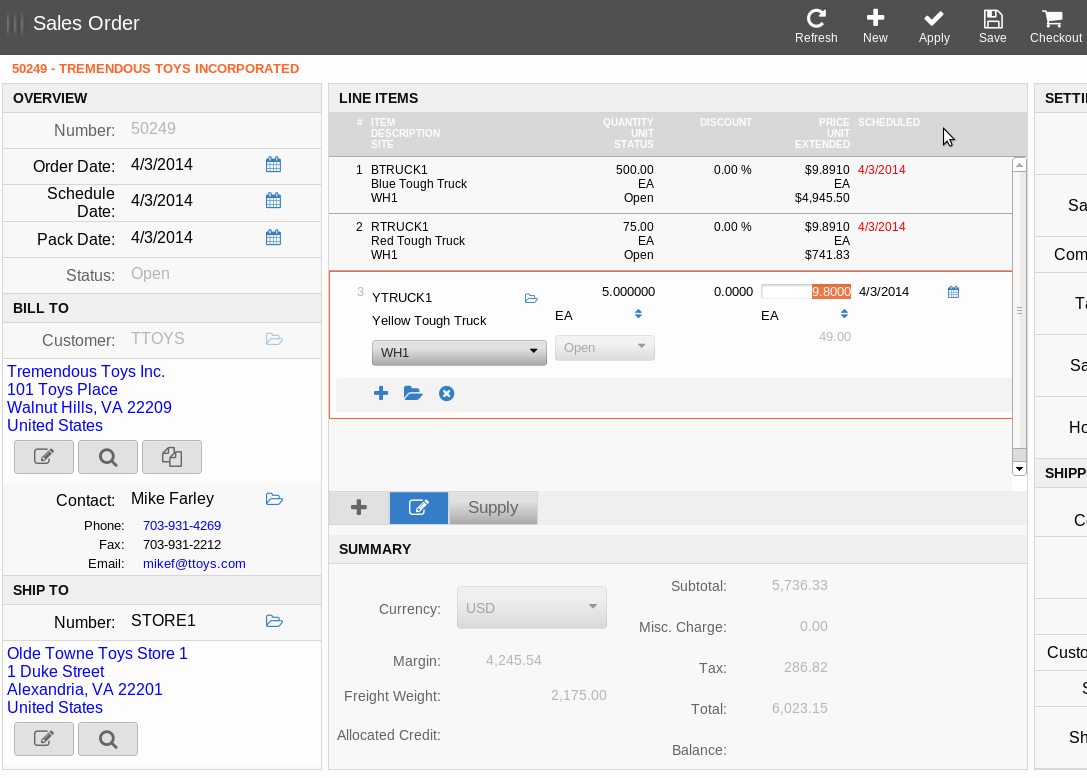Viewport: 1087px width, 778px height.
Task: Click the search button under Bill To address
Action: point(108,457)
